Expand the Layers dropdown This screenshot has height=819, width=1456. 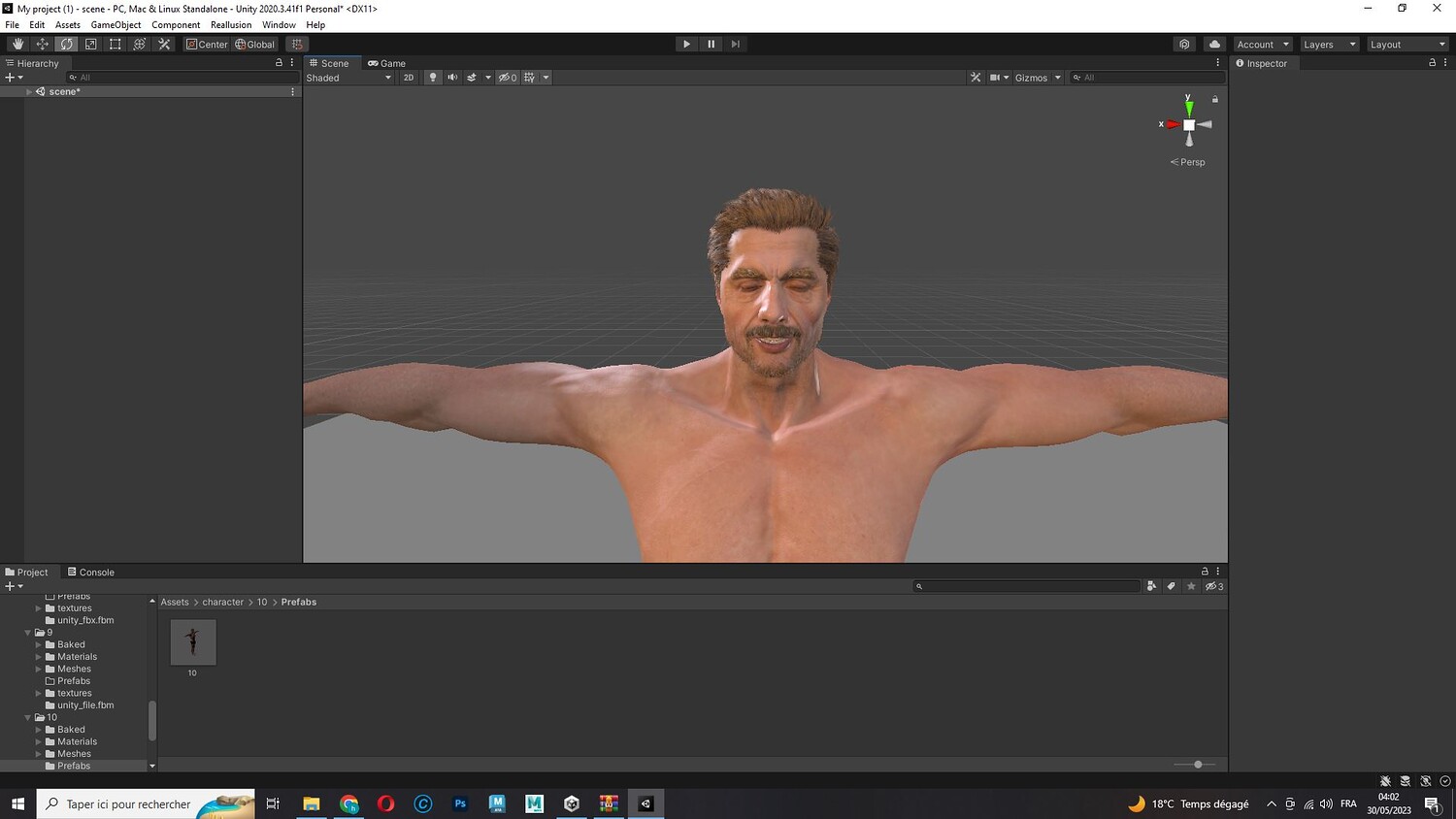click(x=1328, y=45)
